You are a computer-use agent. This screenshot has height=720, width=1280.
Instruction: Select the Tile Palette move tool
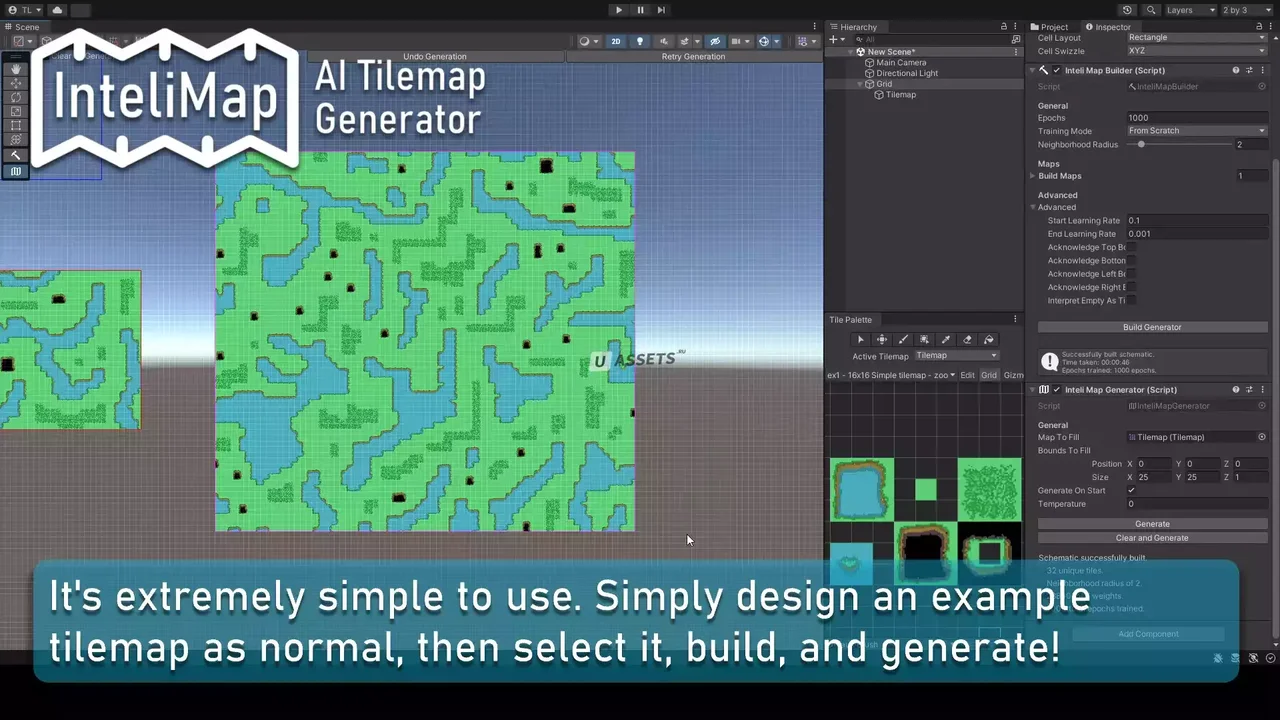[882, 340]
